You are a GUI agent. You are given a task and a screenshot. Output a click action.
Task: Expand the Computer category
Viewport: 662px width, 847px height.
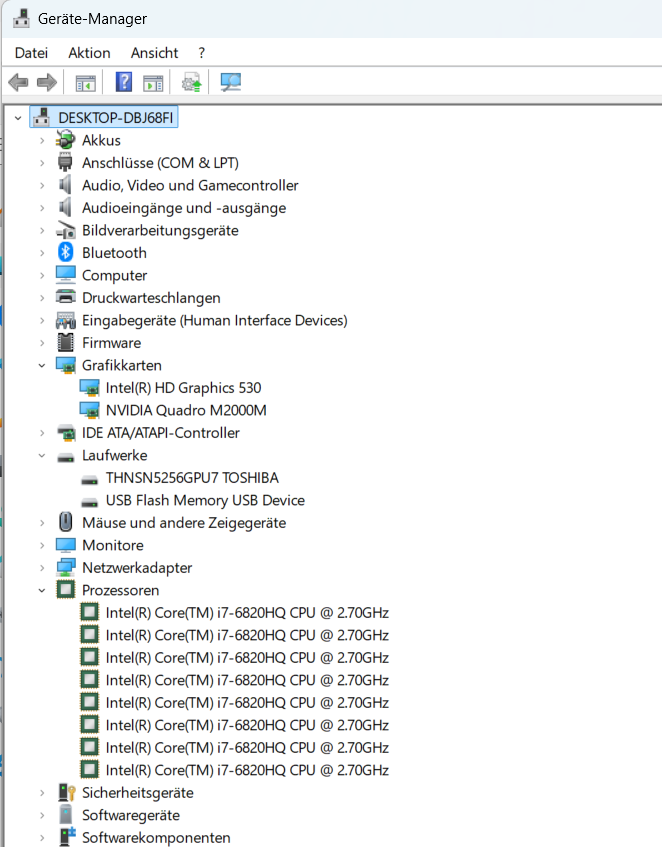(x=42, y=275)
